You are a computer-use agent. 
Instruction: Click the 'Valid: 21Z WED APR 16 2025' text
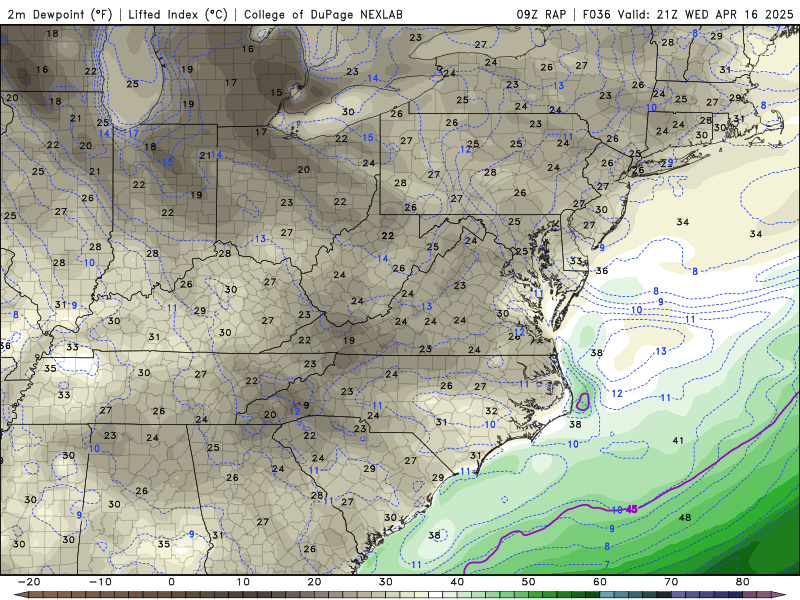706,14
